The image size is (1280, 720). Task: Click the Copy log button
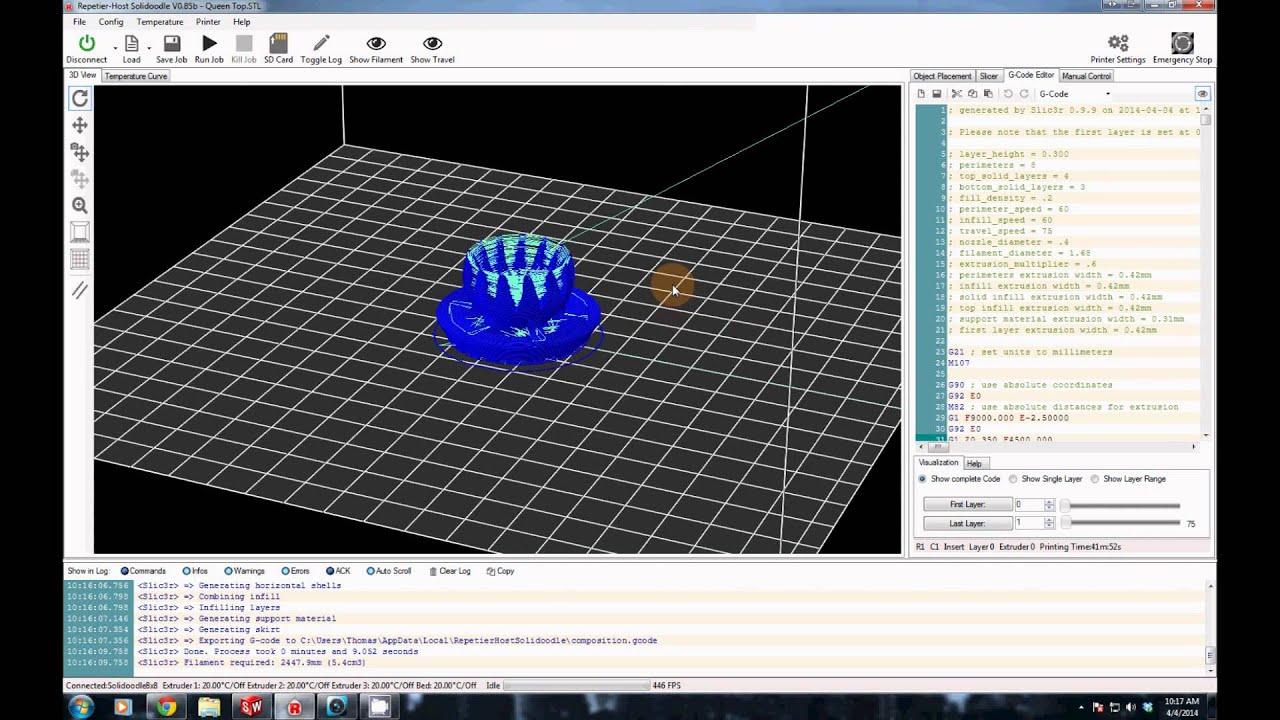click(x=500, y=571)
